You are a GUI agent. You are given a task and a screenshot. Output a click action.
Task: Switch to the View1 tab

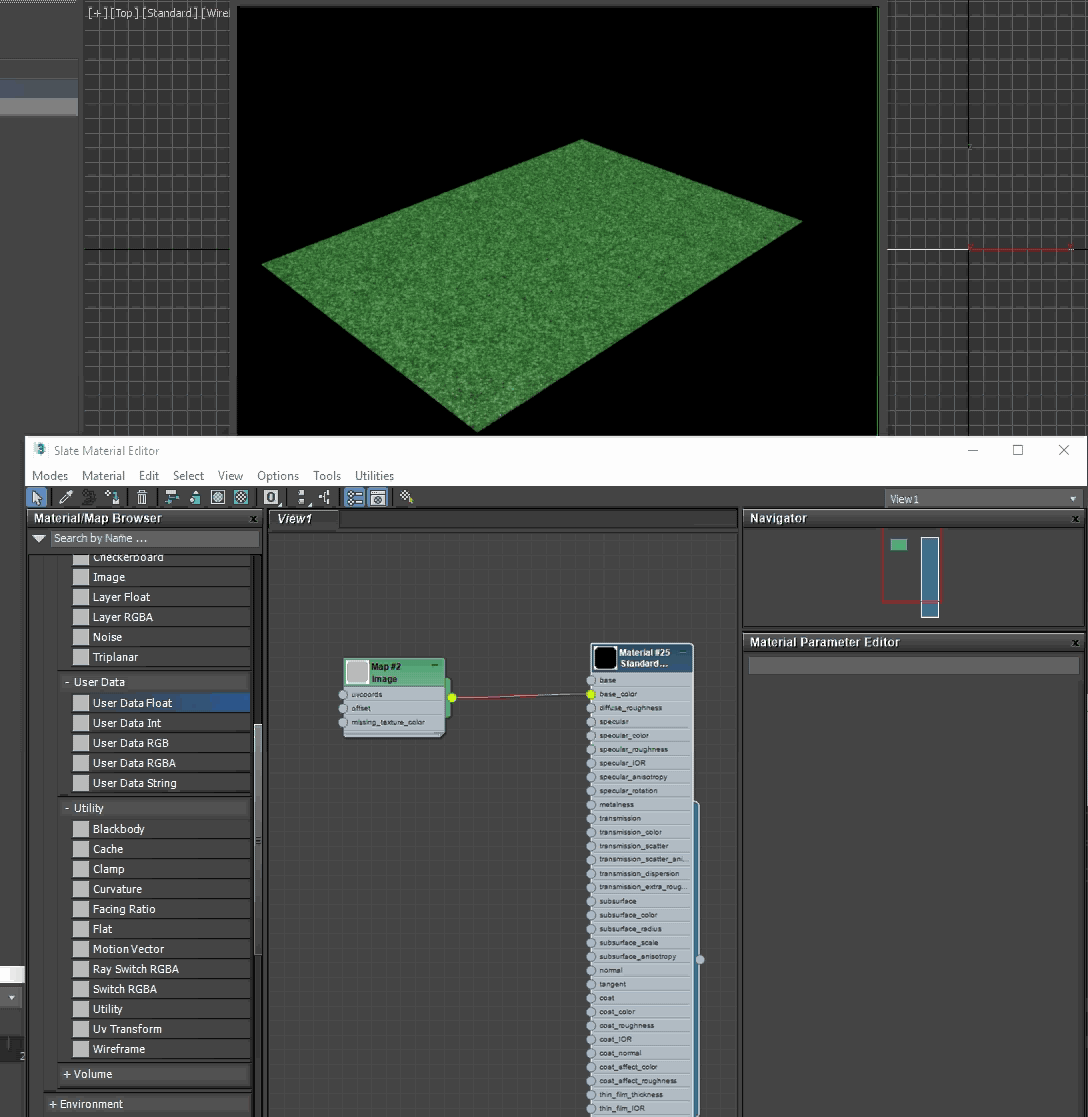pyautogui.click(x=296, y=519)
